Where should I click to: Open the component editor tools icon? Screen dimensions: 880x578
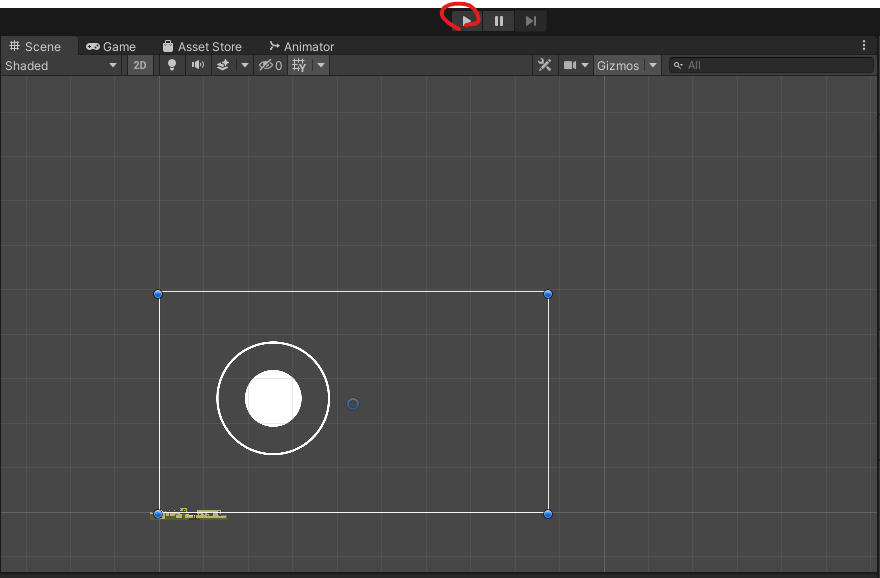tap(544, 66)
